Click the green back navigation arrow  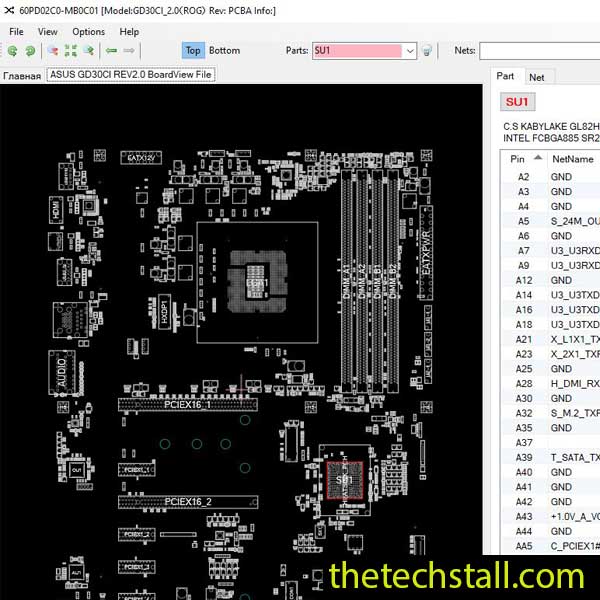coord(111,51)
